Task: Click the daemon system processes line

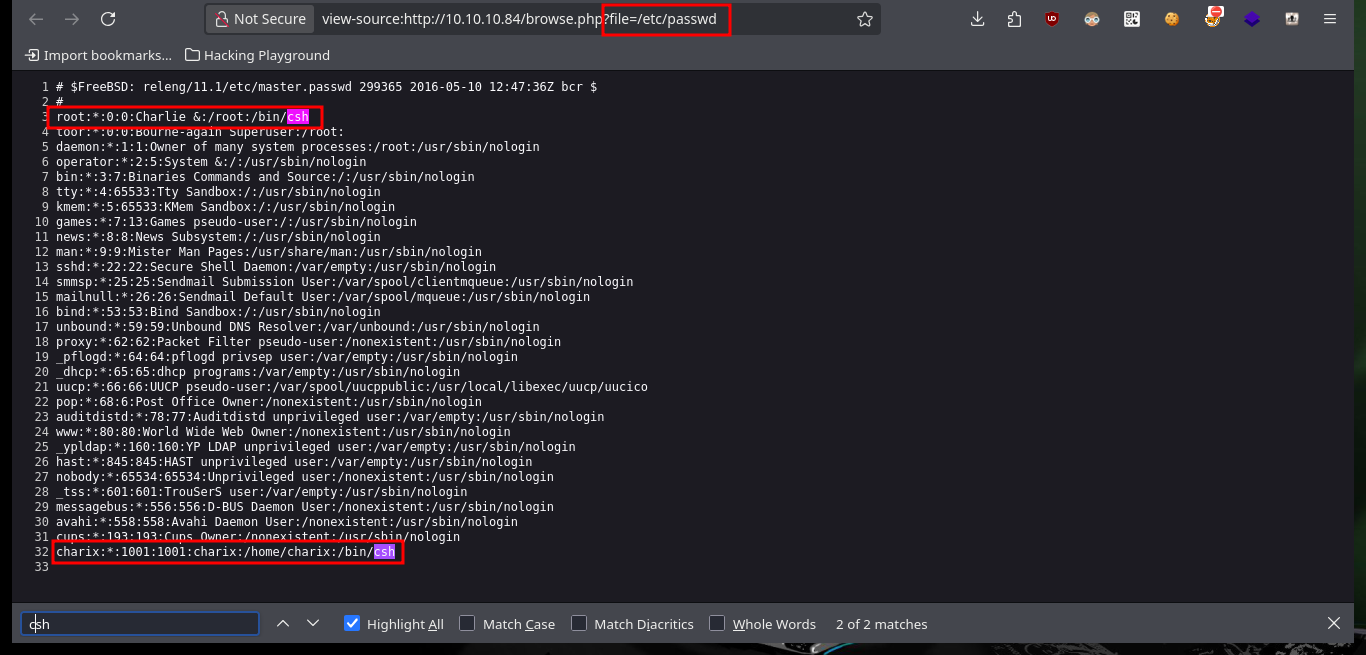Action: 298,147
